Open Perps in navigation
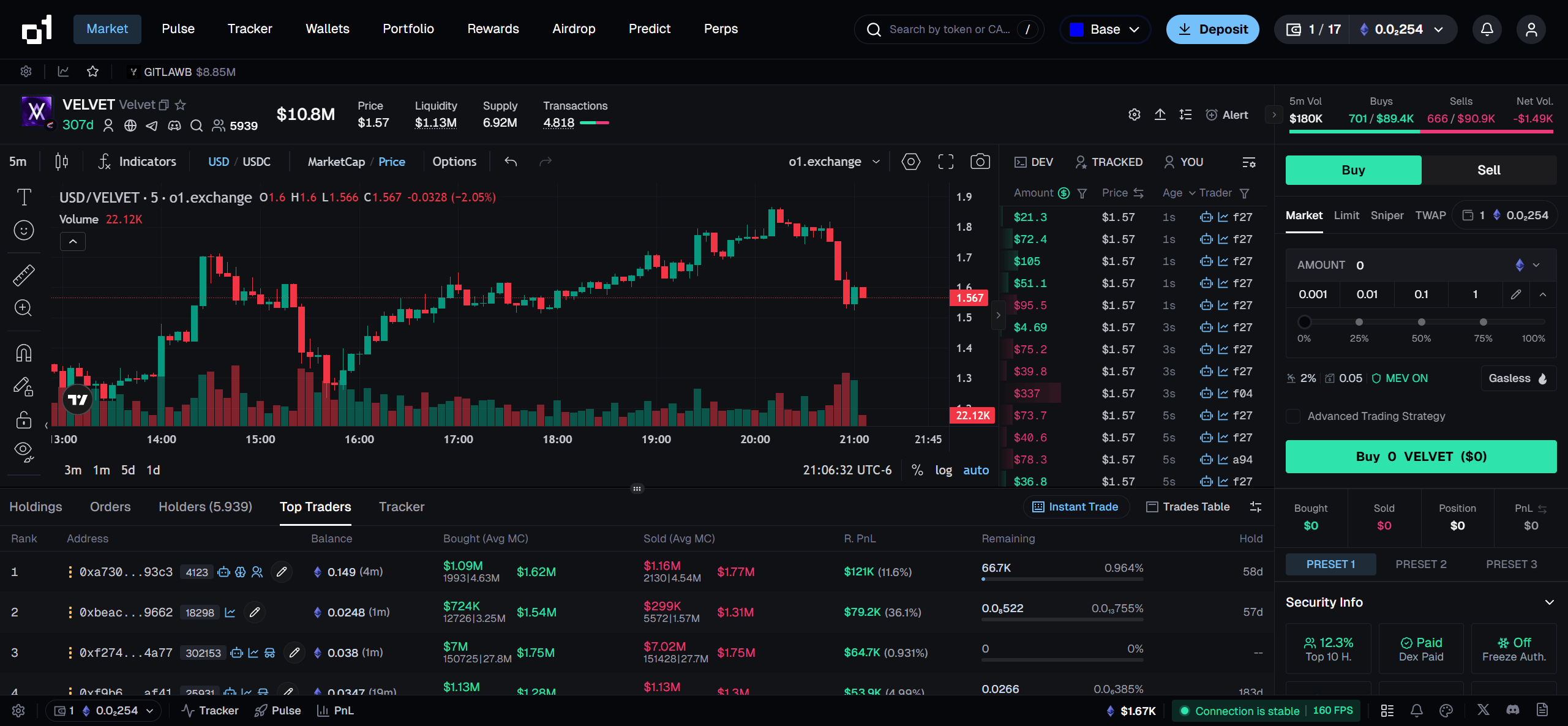The width and height of the screenshot is (1568, 726). pos(721,29)
